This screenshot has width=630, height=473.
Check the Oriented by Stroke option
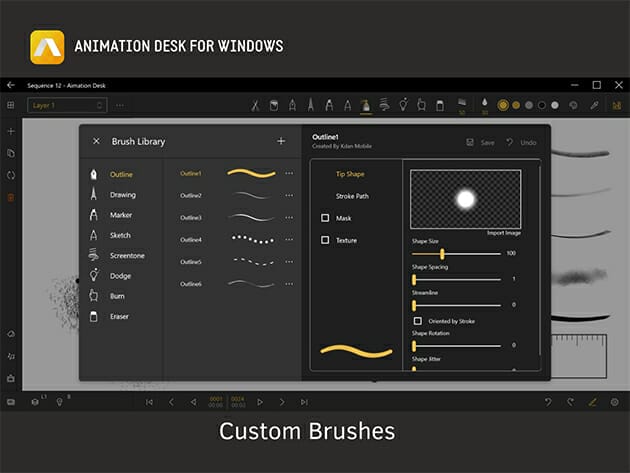pos(418,321)
